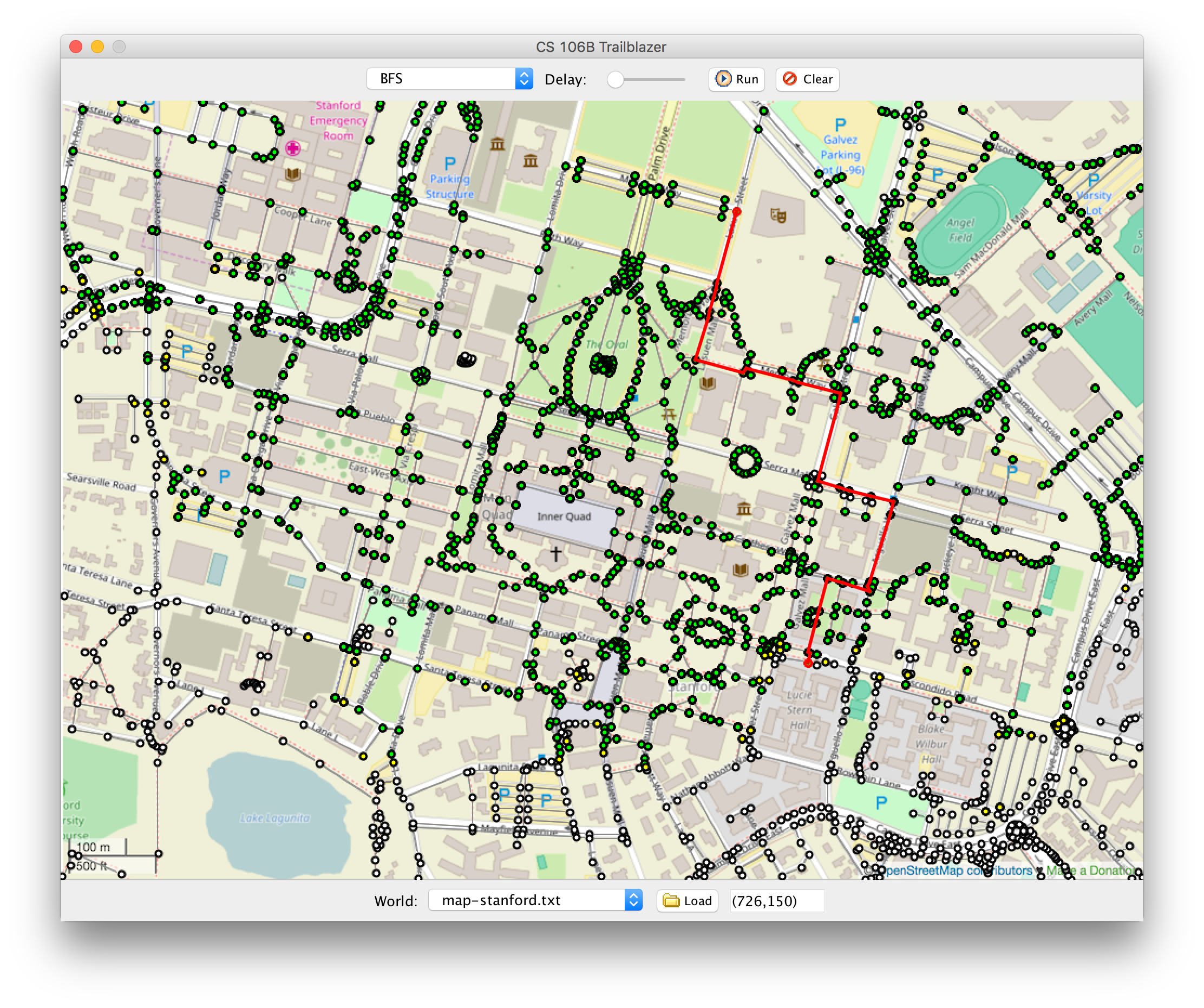
Task: Click the Load button
Action: [688, 900]
